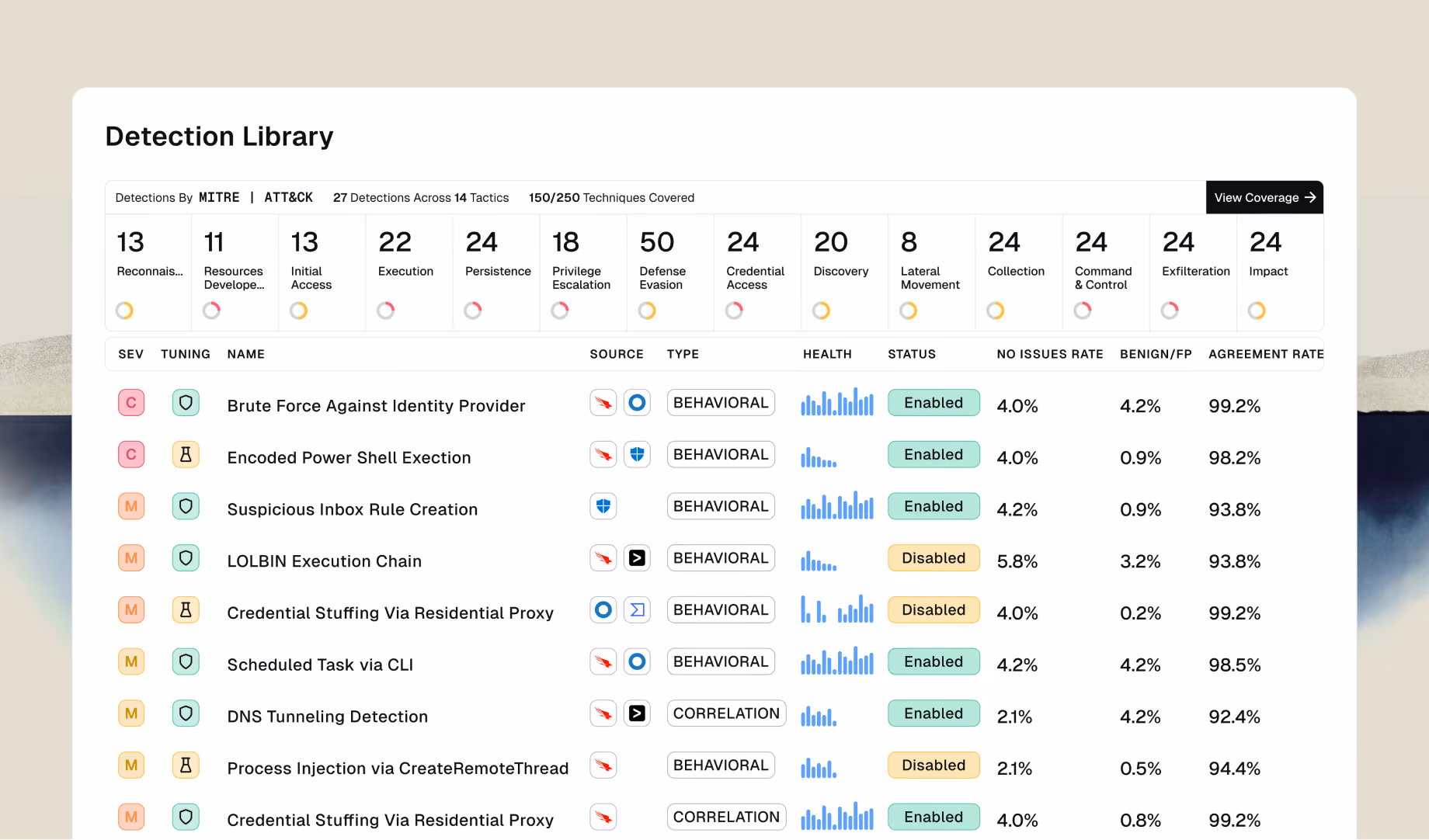Select the Defense Evasion card showing 50
This screenshot has height=840, width=1429.
(671, 273)
